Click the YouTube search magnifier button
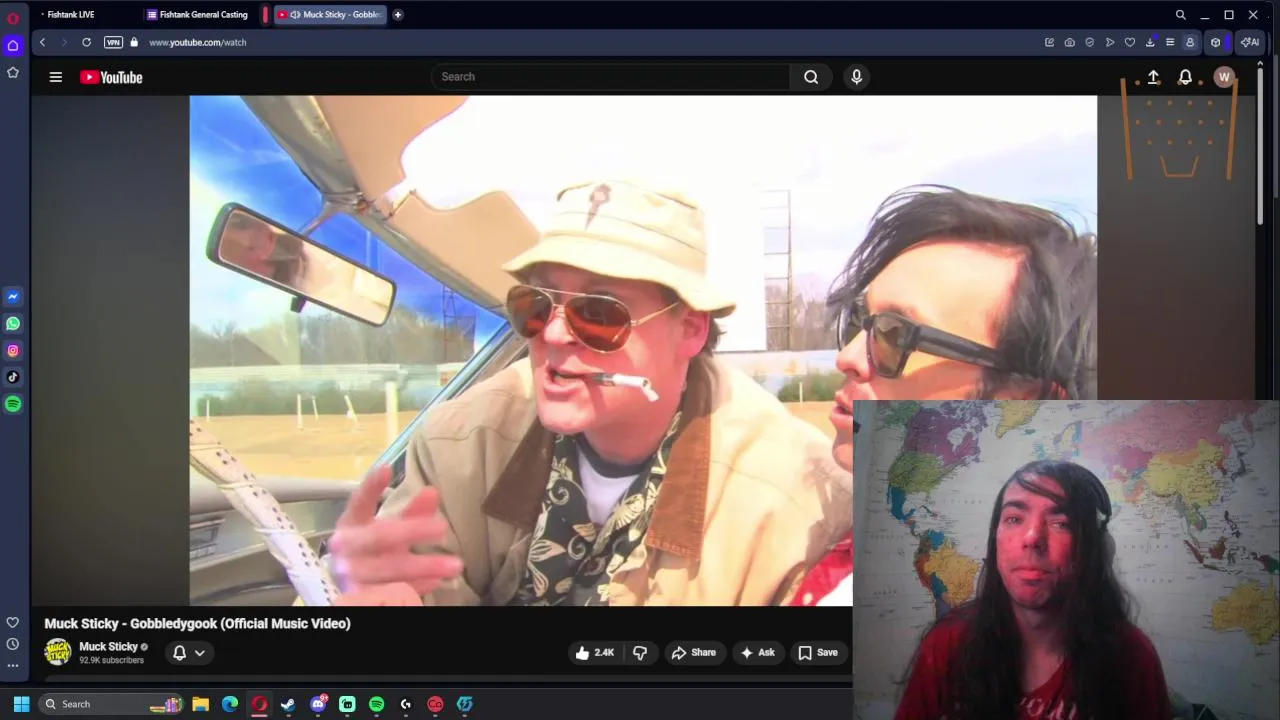The height and width of the screenshot is (720, 1280). 811,77
